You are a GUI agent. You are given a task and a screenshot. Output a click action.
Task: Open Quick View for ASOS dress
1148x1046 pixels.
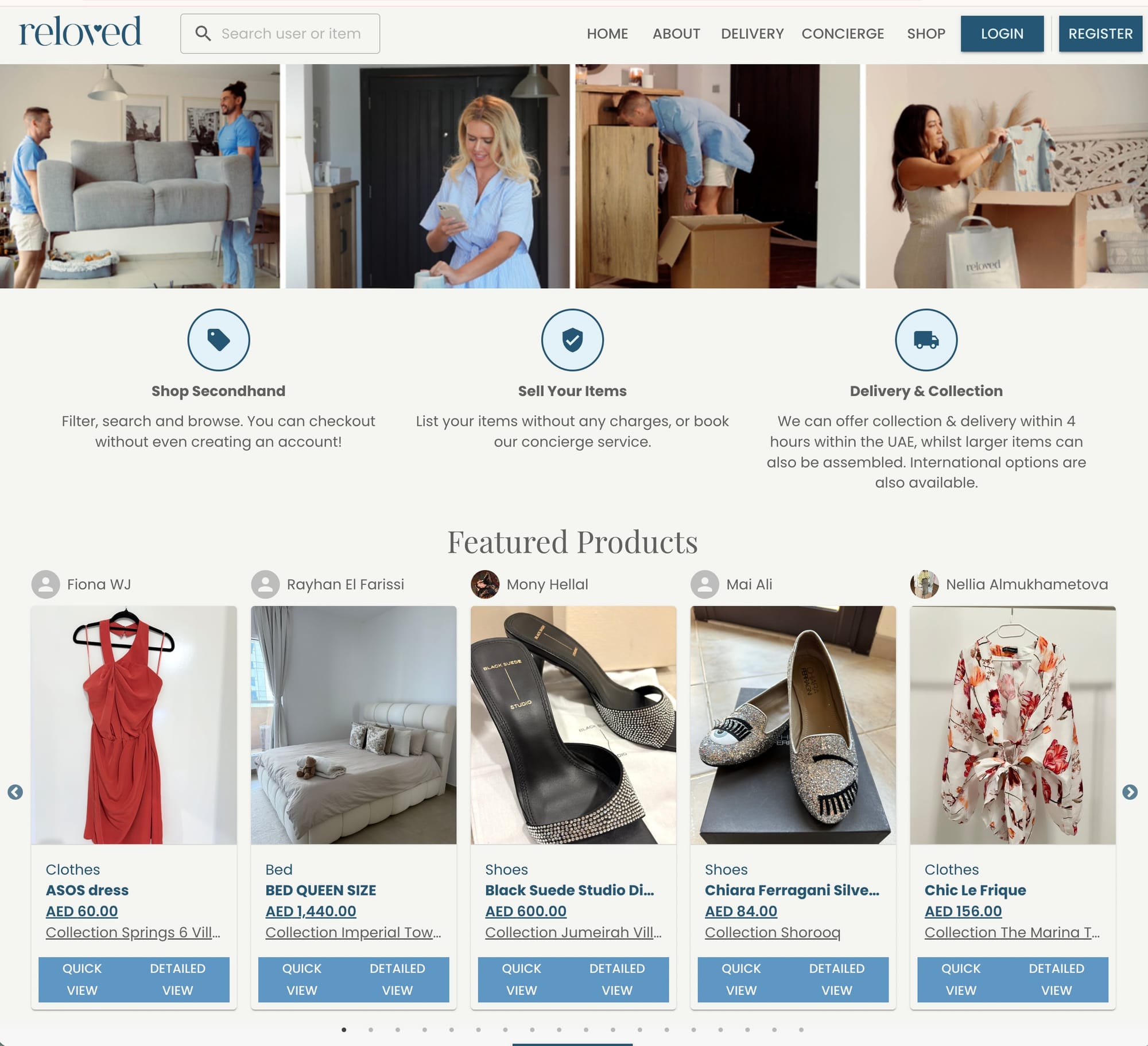point(82,979)
